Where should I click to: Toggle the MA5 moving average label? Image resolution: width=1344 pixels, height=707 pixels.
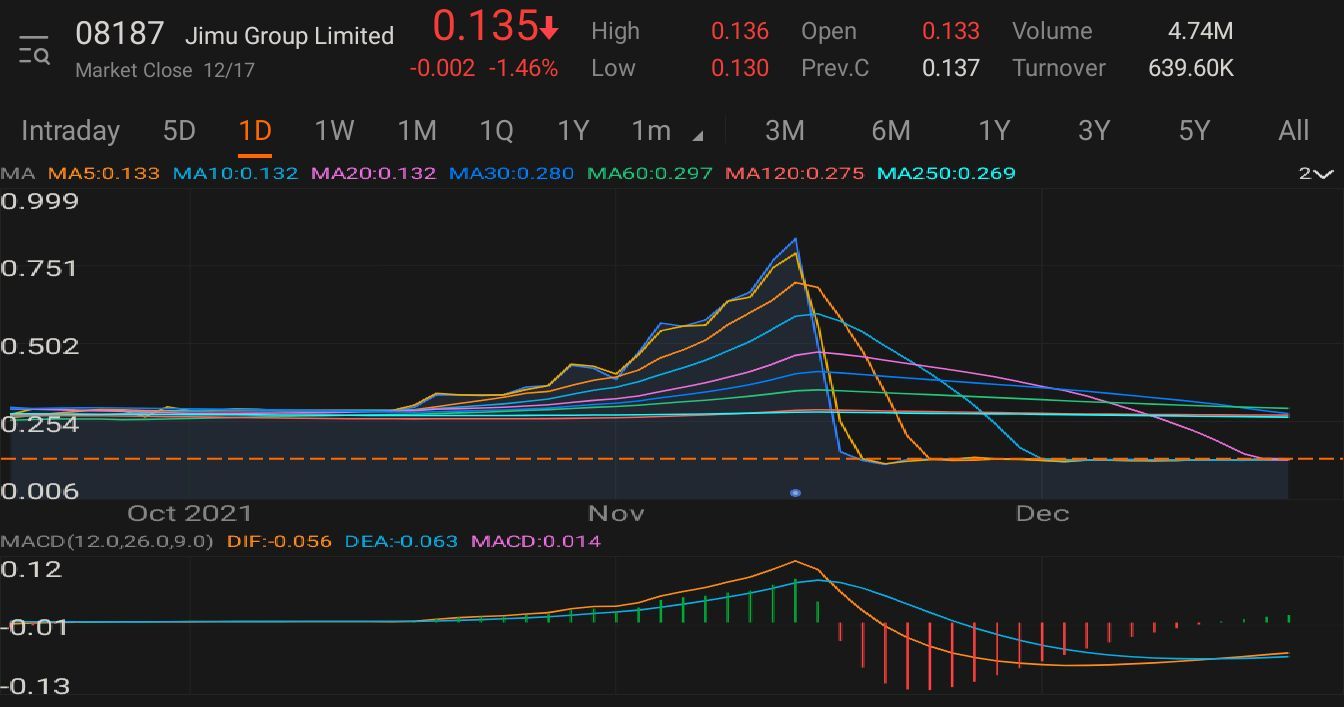[104, 173]
